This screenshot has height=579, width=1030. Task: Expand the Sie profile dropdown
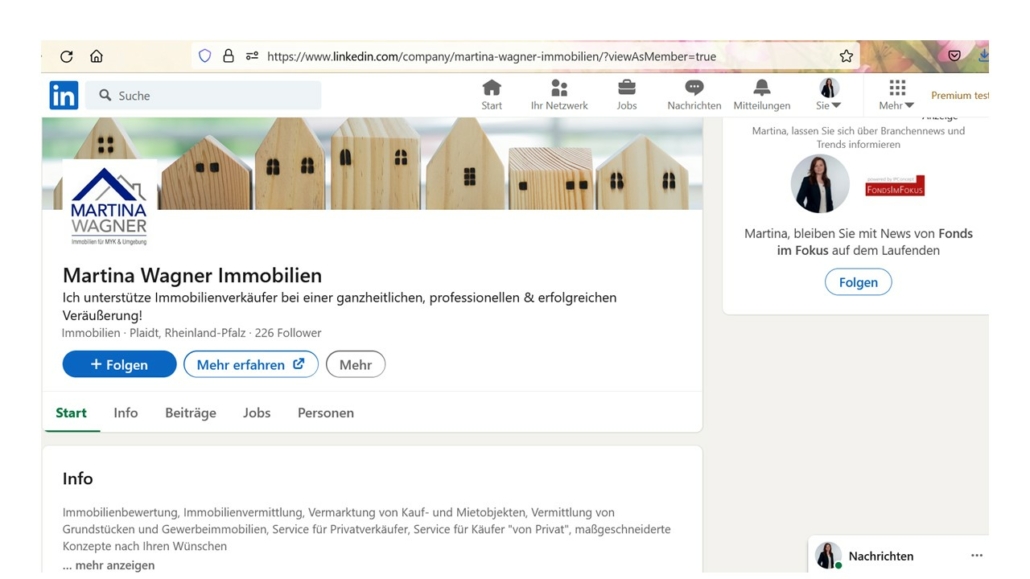pyautogui.click(x=829, y=95)
